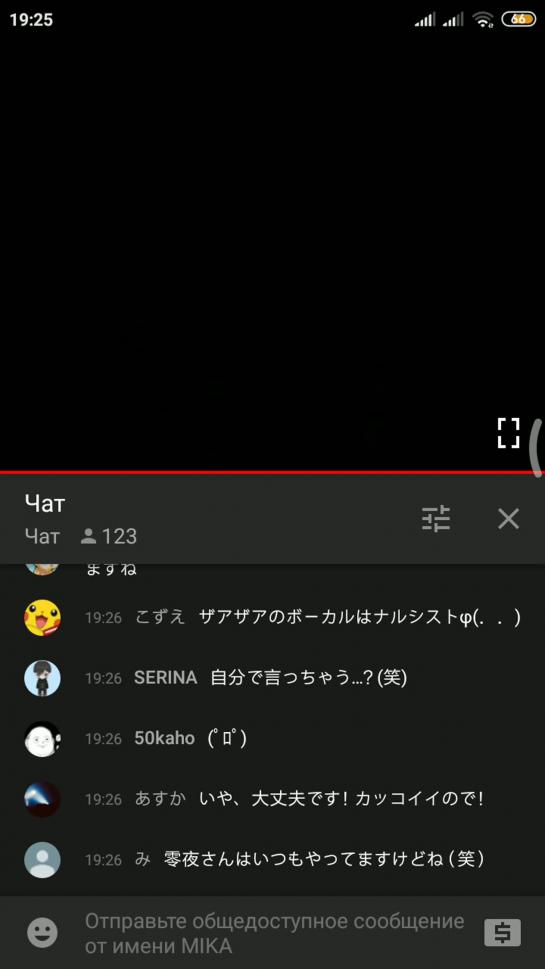Select SERINA's chat message

tap(308, 678)
